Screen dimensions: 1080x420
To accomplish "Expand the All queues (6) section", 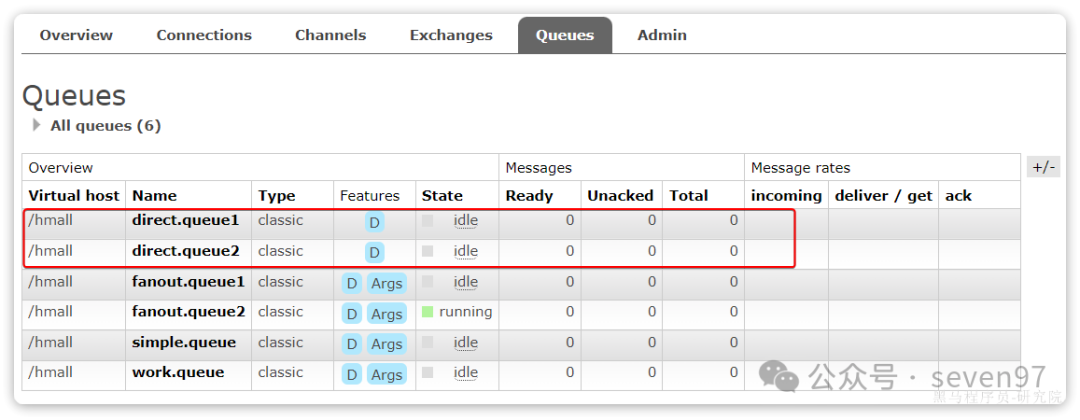I will [105, 126].
